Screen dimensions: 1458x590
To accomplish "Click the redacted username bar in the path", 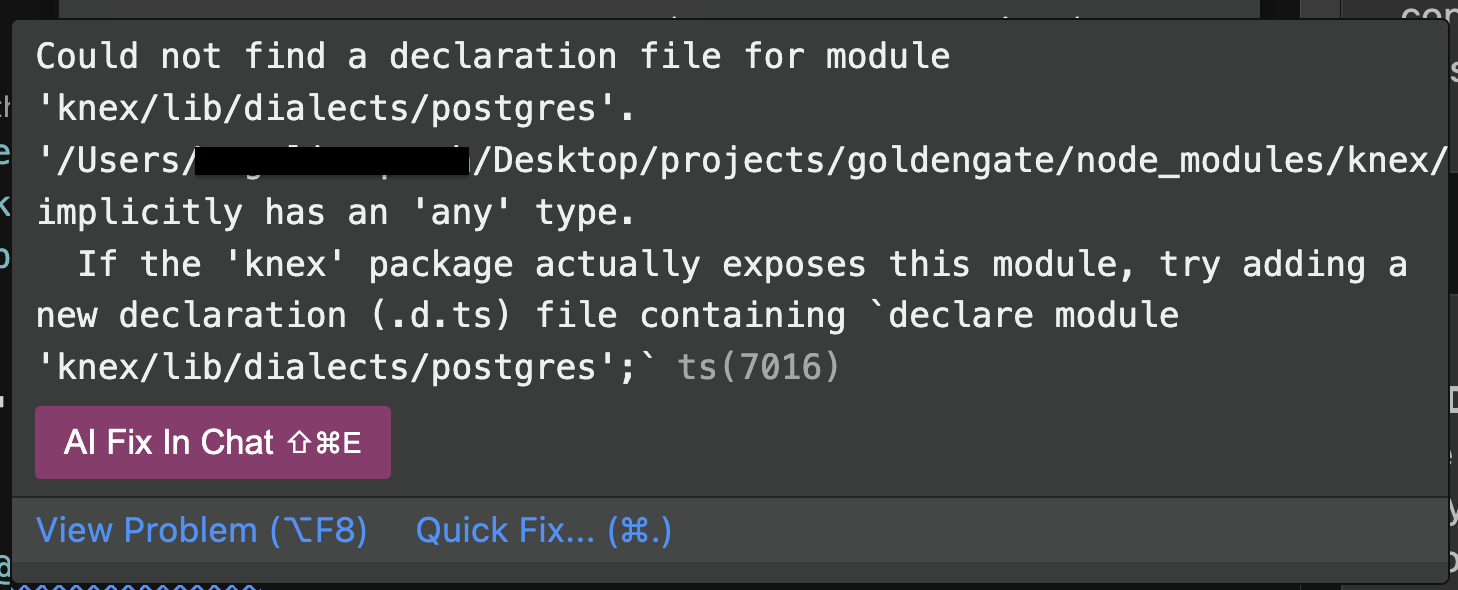I will [x=332, y=160].
